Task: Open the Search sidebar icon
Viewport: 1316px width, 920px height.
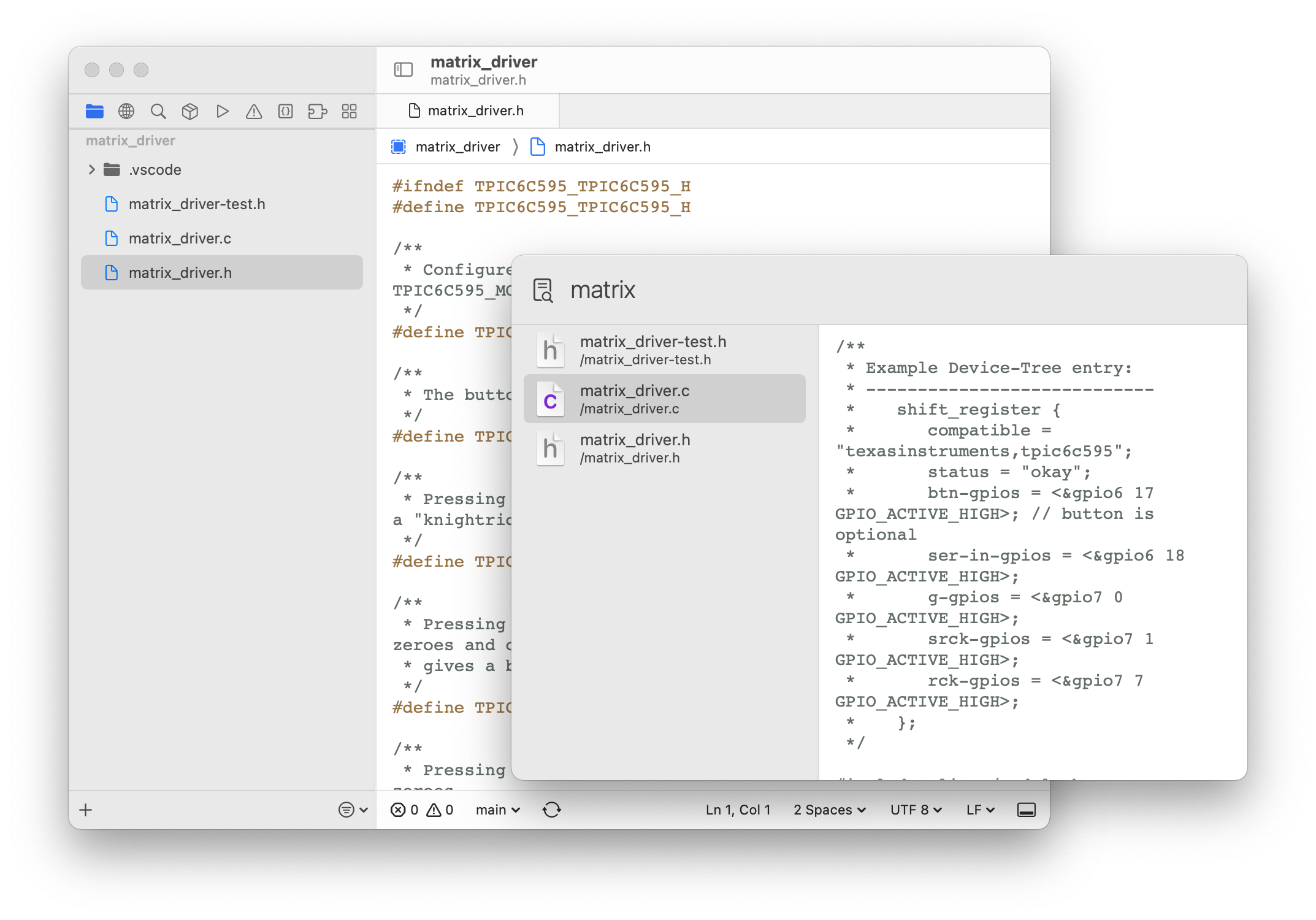Action: tap(158, 111)
